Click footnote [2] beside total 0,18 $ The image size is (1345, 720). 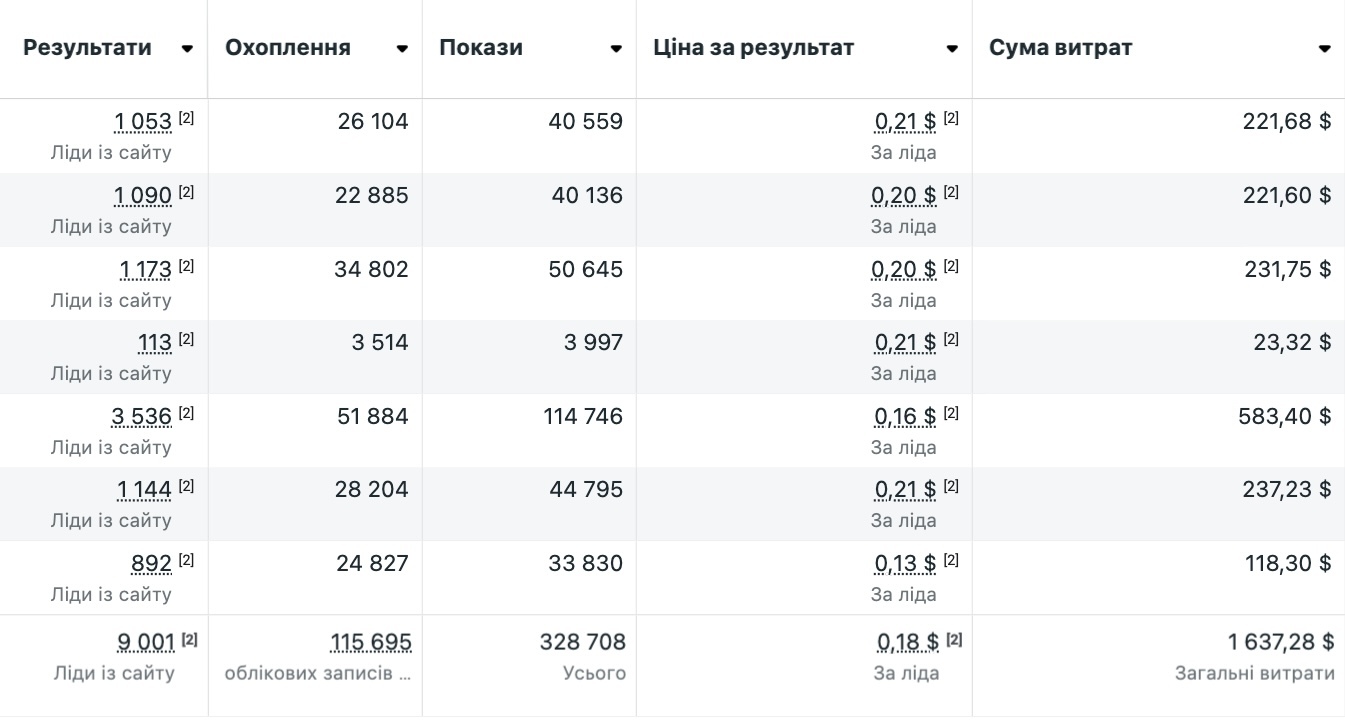pyautogui.click(x=954, y=639)
